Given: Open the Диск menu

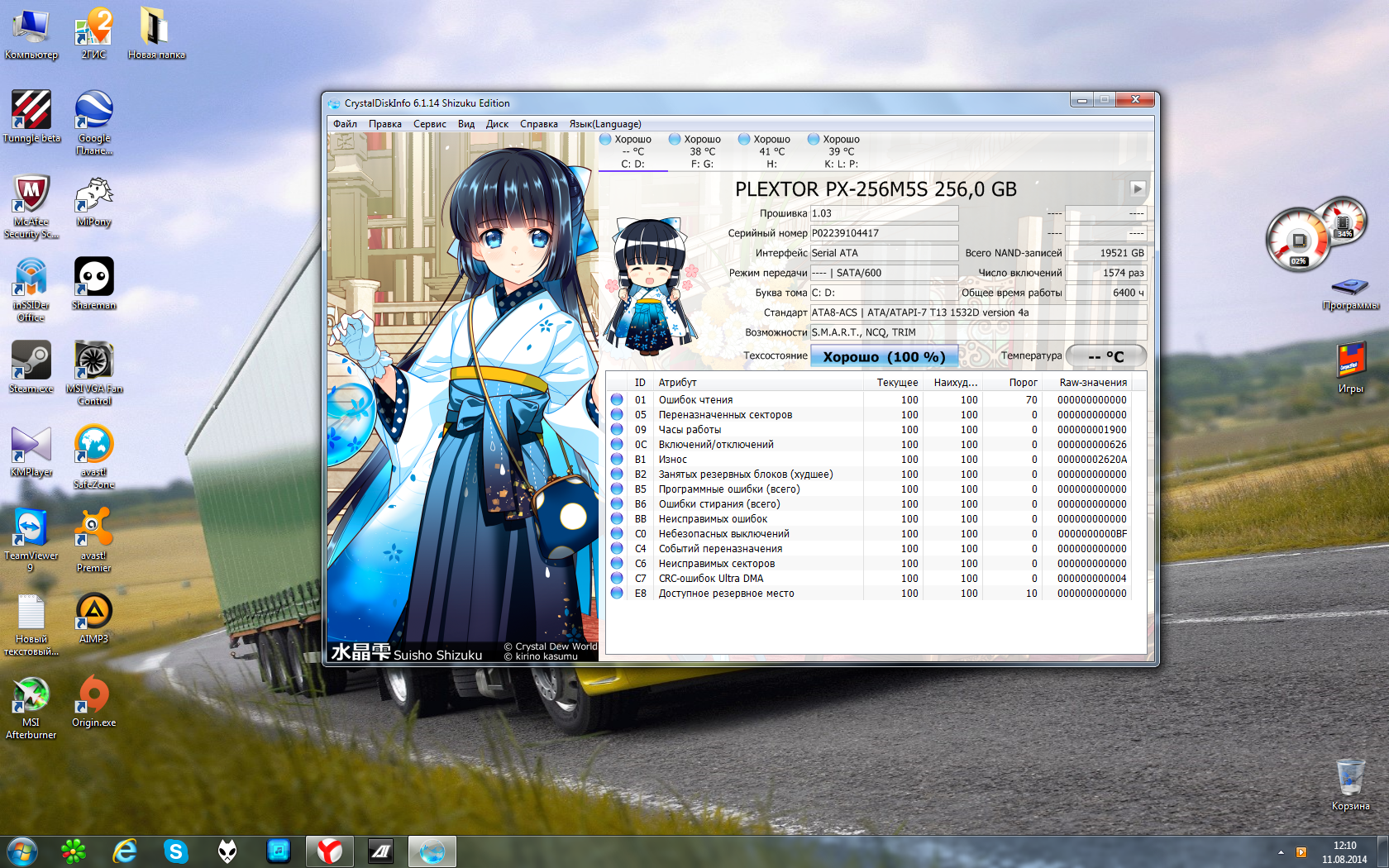Looking at the screenshot, I should (498, 124).
